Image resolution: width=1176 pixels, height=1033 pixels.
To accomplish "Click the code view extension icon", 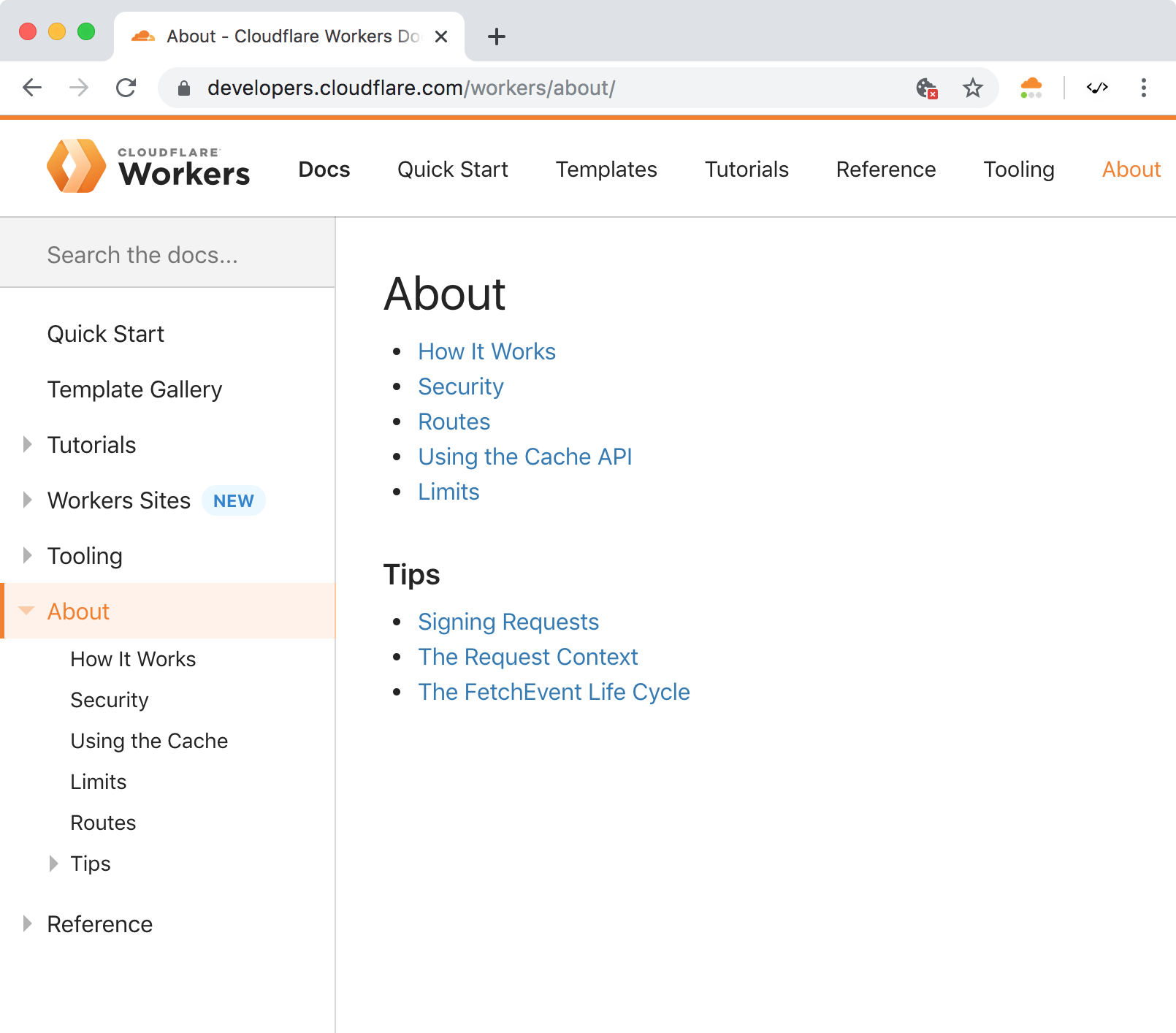I will pyautogui.click(x=1098, y=88).
